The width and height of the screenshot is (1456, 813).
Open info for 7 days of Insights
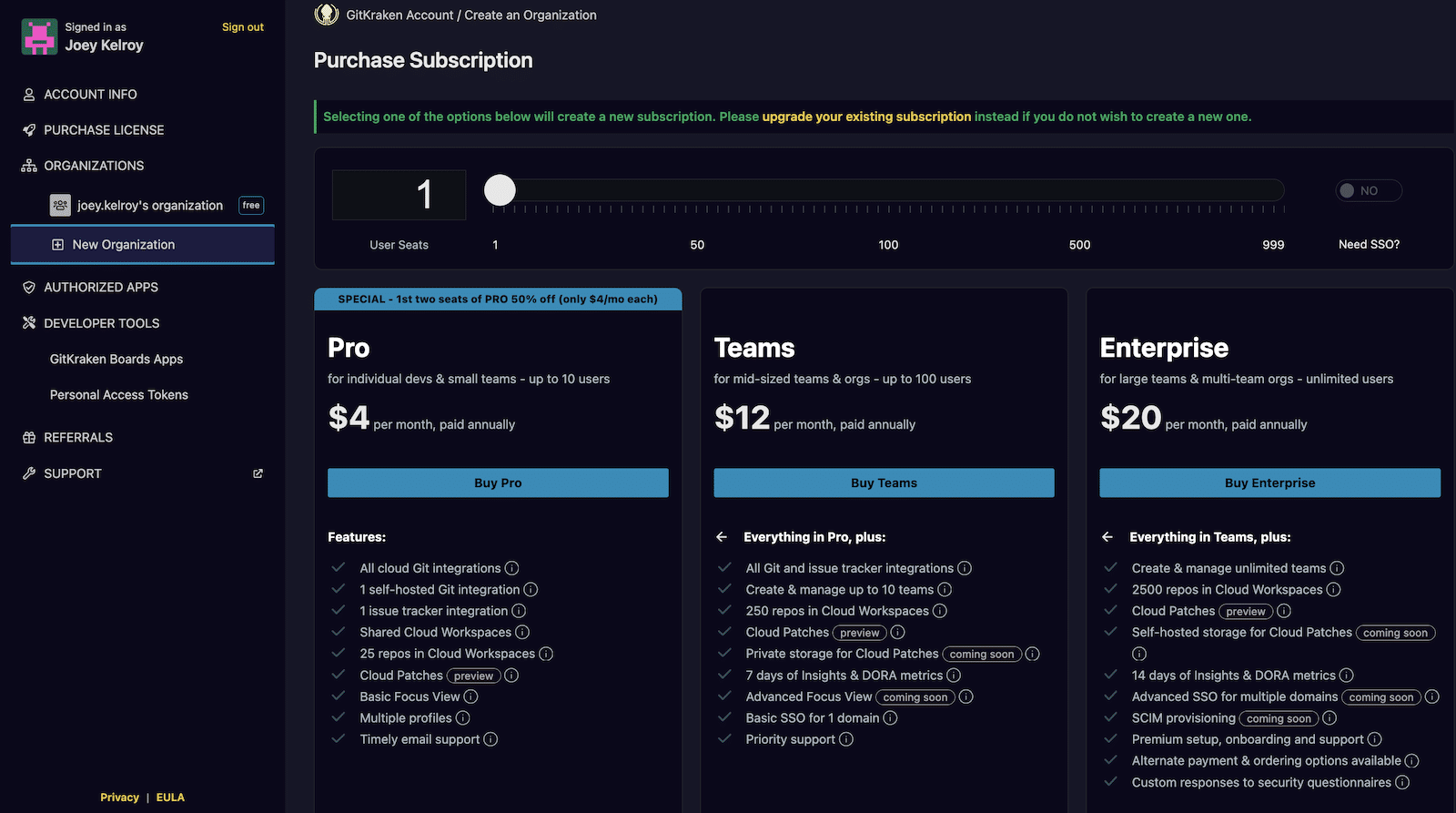(x=954, y=676)
